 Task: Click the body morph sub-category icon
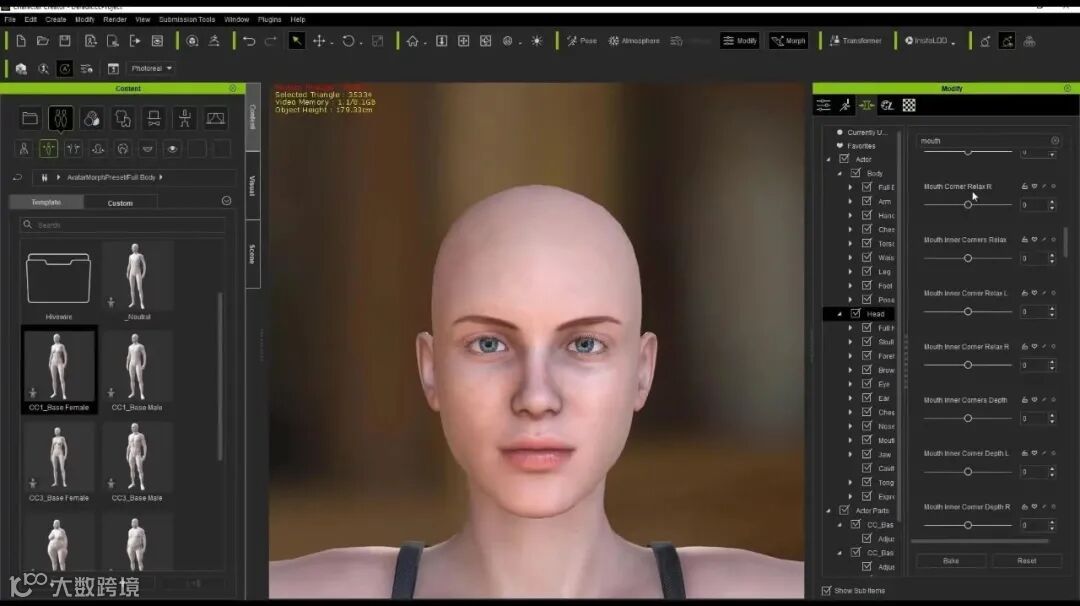48,149
